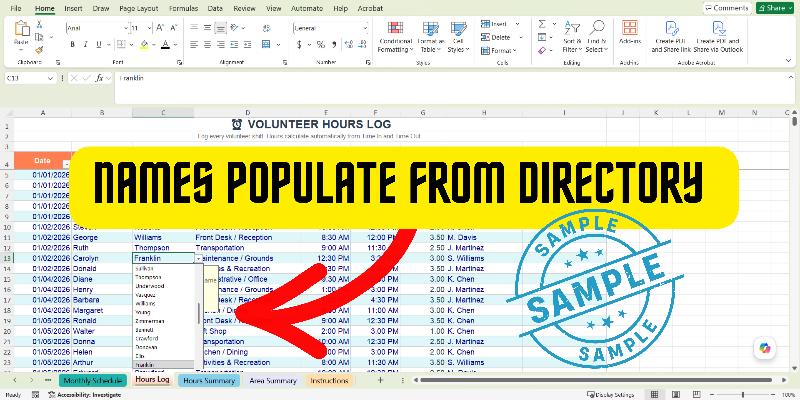Switch to Hours Summary sheet tab

pos(209,381)
